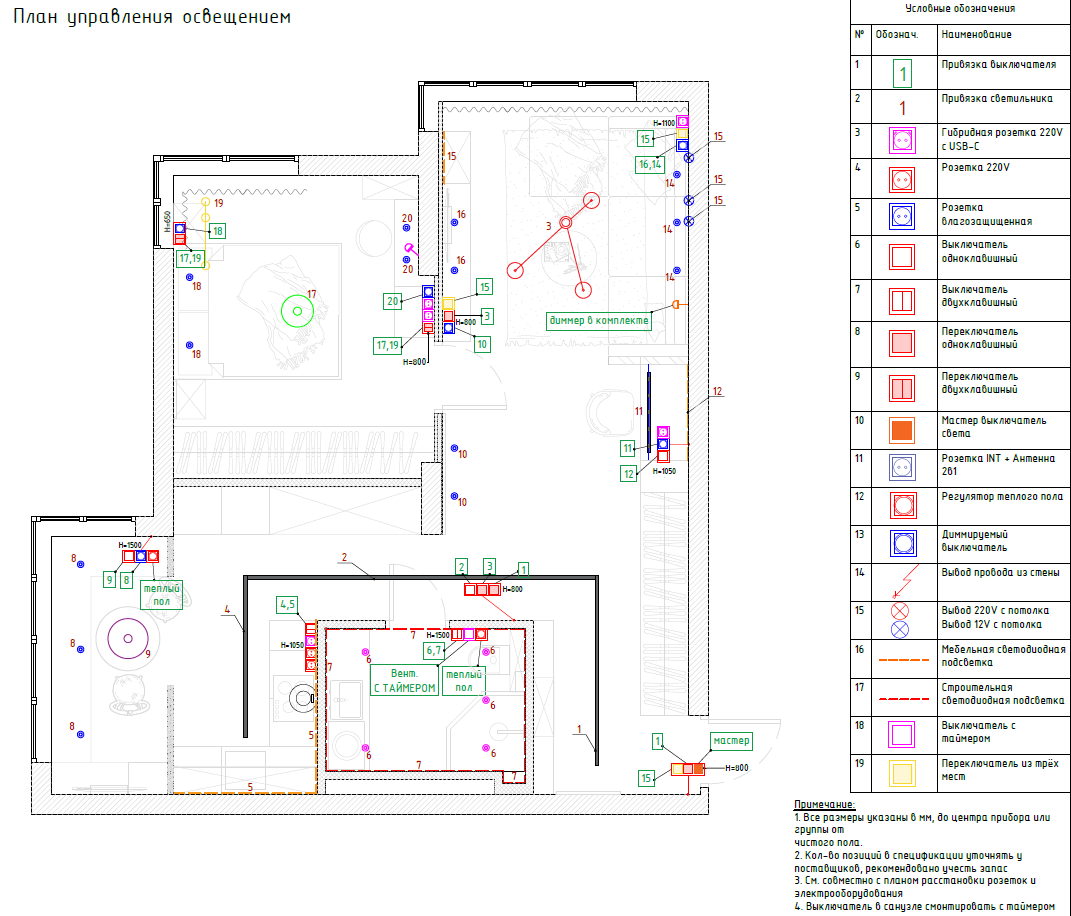Click the single-key switch legend symbol

click(902, 258)
